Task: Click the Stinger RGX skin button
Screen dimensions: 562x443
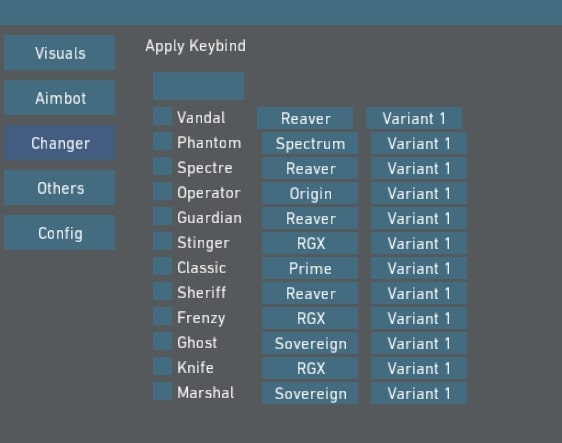Action: (310, 243)
